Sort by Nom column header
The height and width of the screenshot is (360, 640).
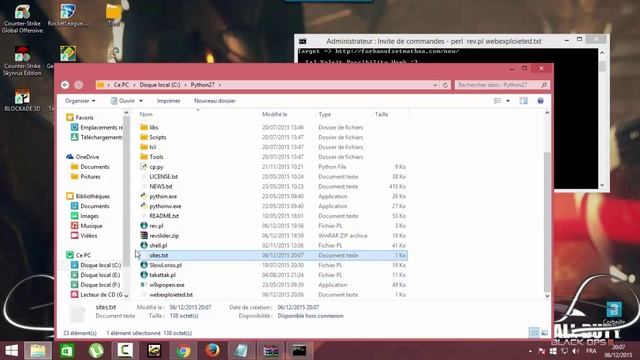pyautogui.click(x=146, y=114)
